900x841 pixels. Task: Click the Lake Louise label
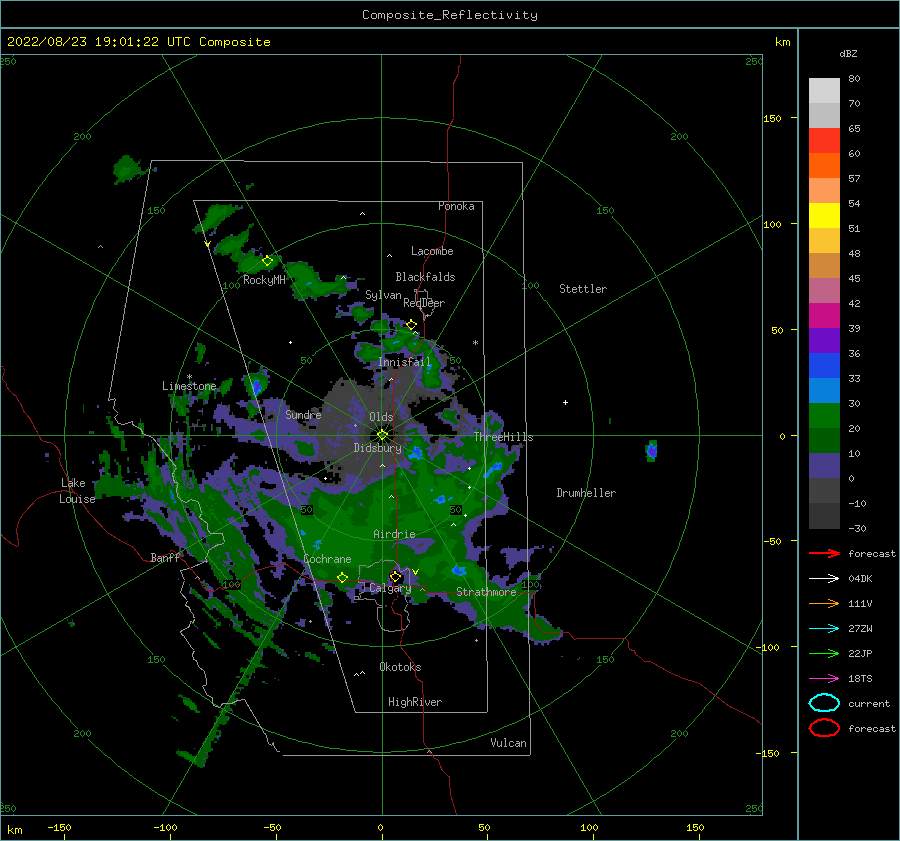pyautogui.click(x=77, y=491)
